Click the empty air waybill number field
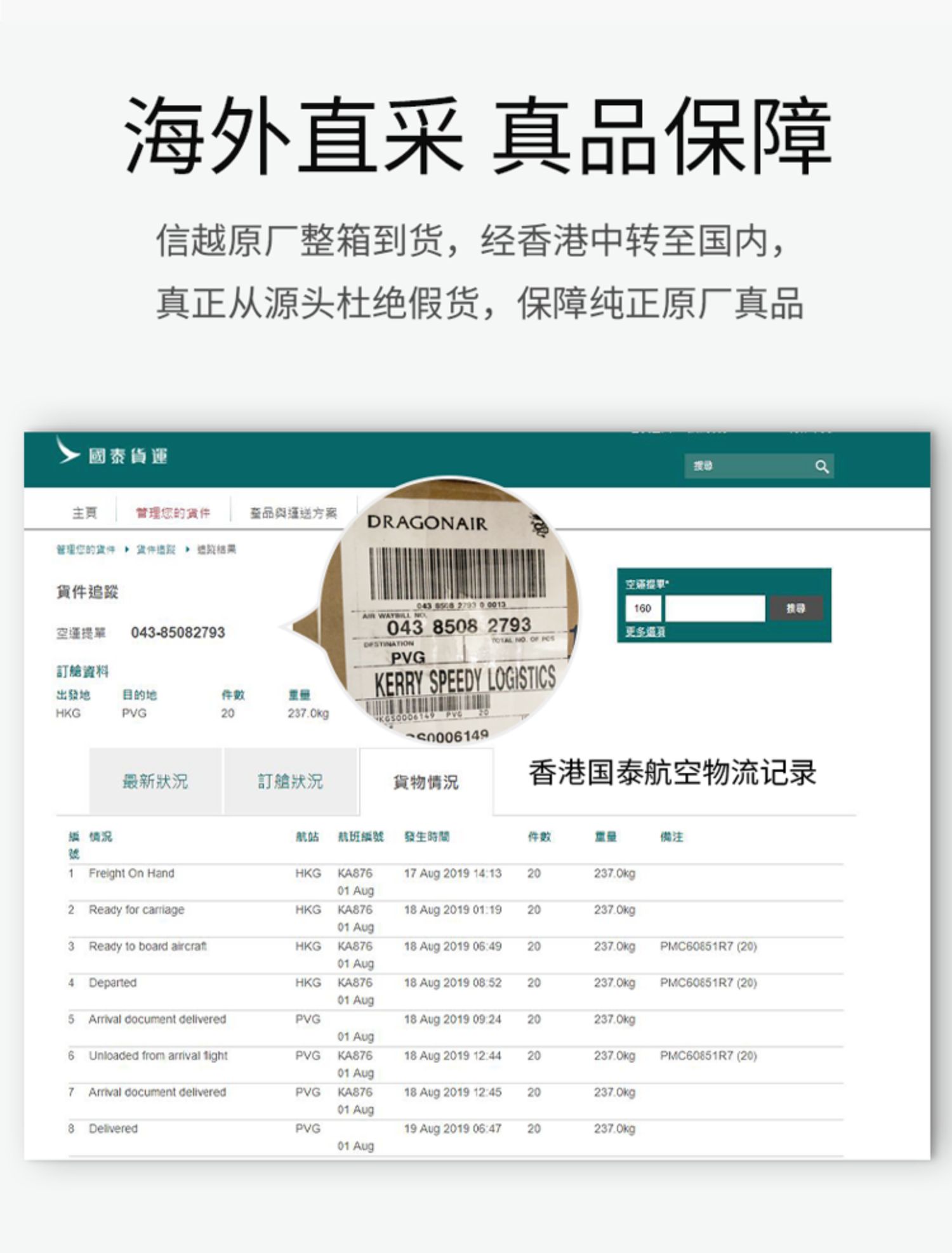 pos(715,608)
